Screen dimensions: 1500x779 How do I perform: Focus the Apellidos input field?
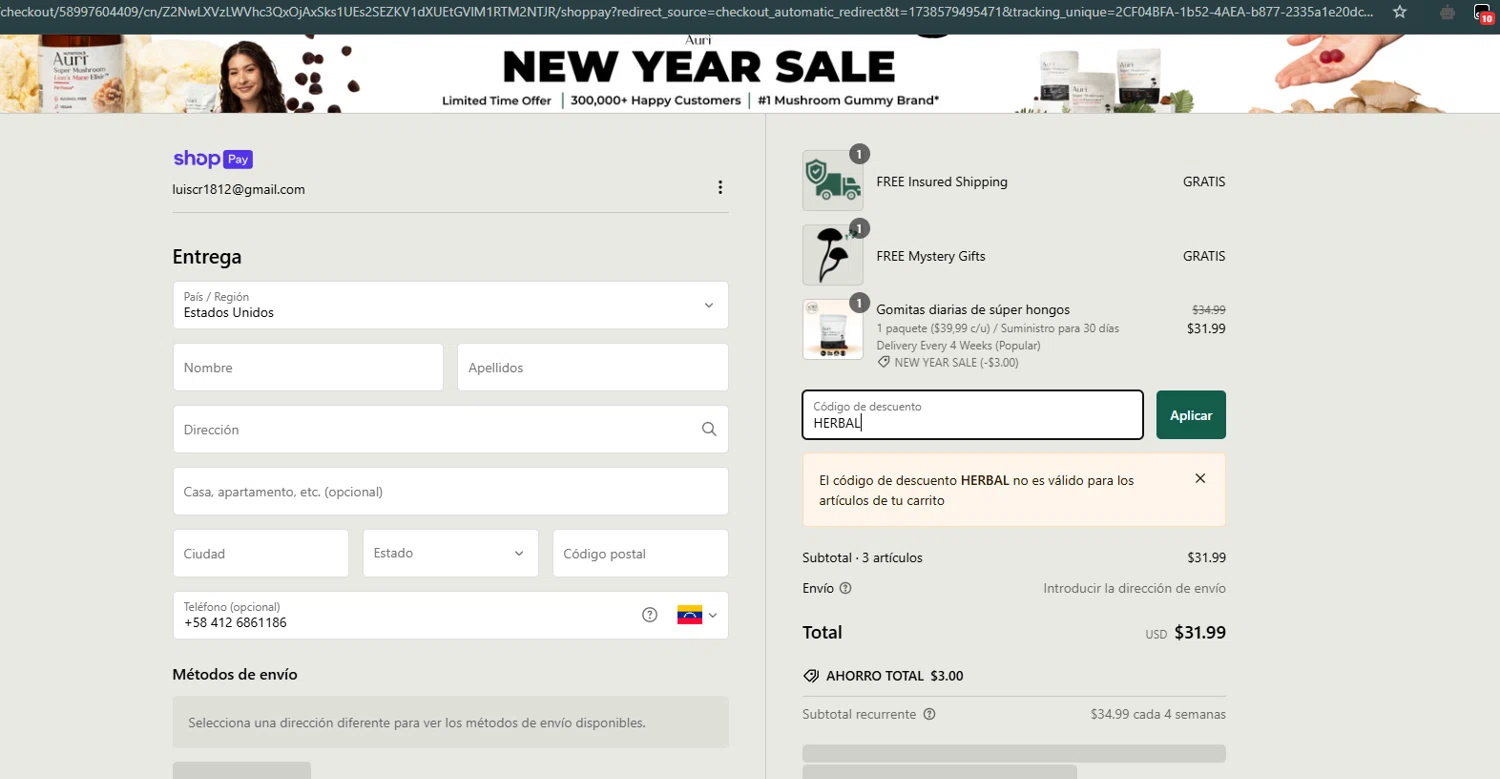[x=592, y=367]
